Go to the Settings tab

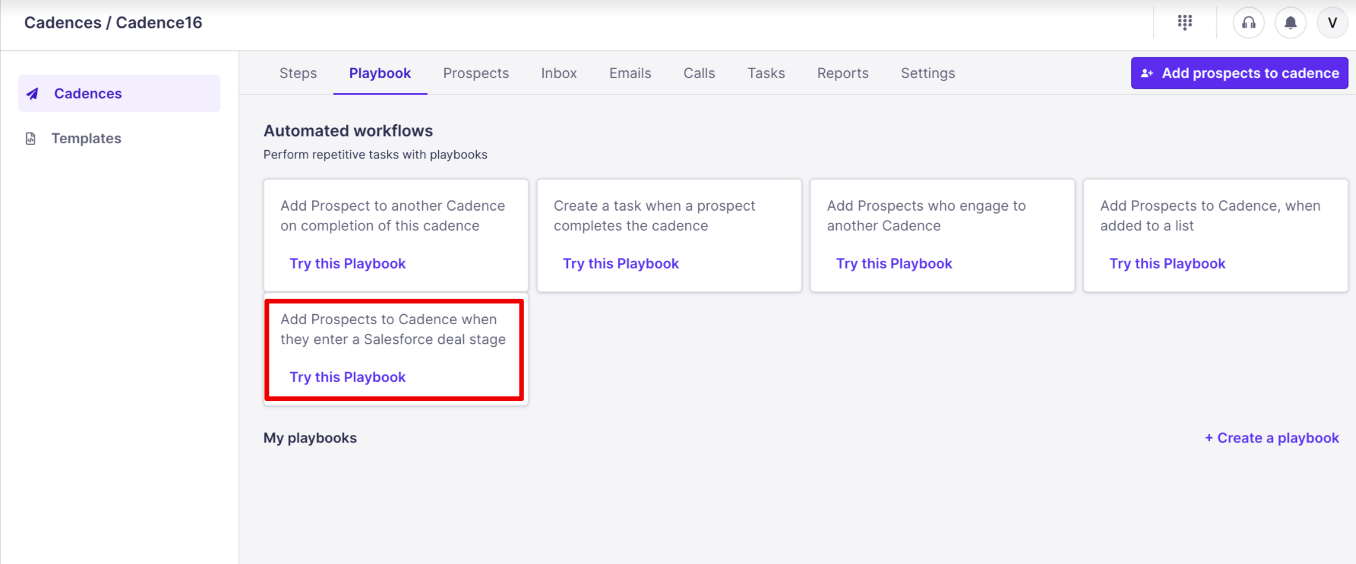(928, 73)
